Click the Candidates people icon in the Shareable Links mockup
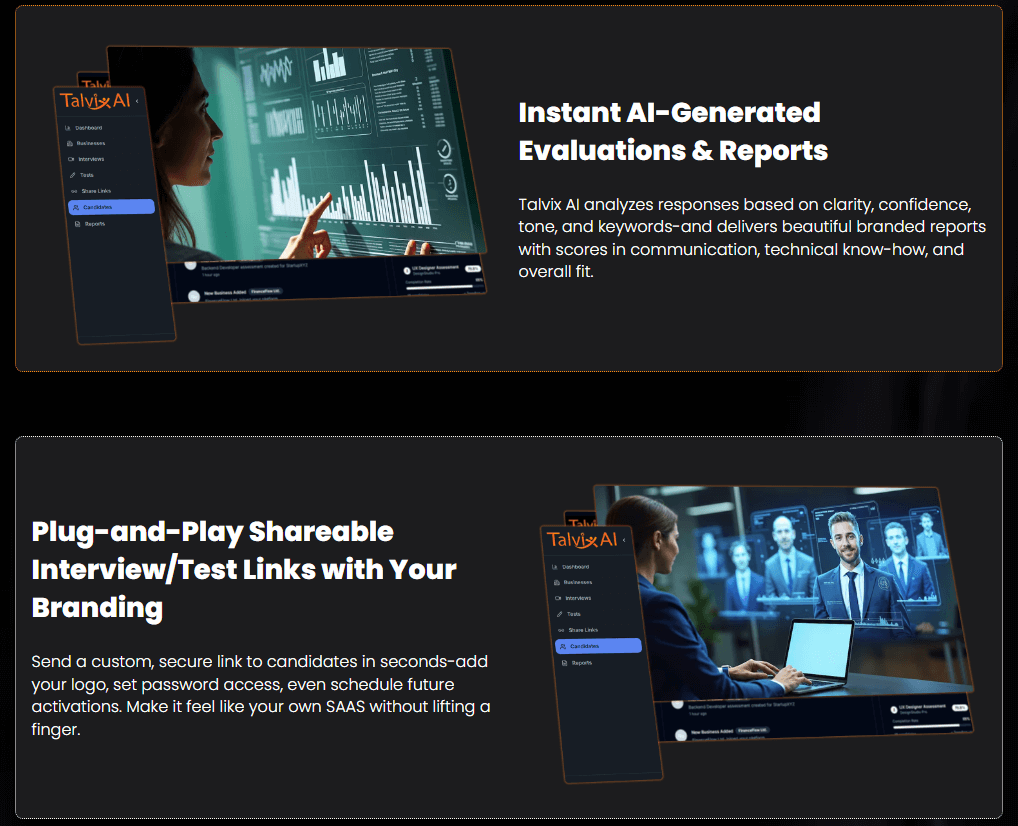This screenshot has width=1018, height=826. pos(563,647)
